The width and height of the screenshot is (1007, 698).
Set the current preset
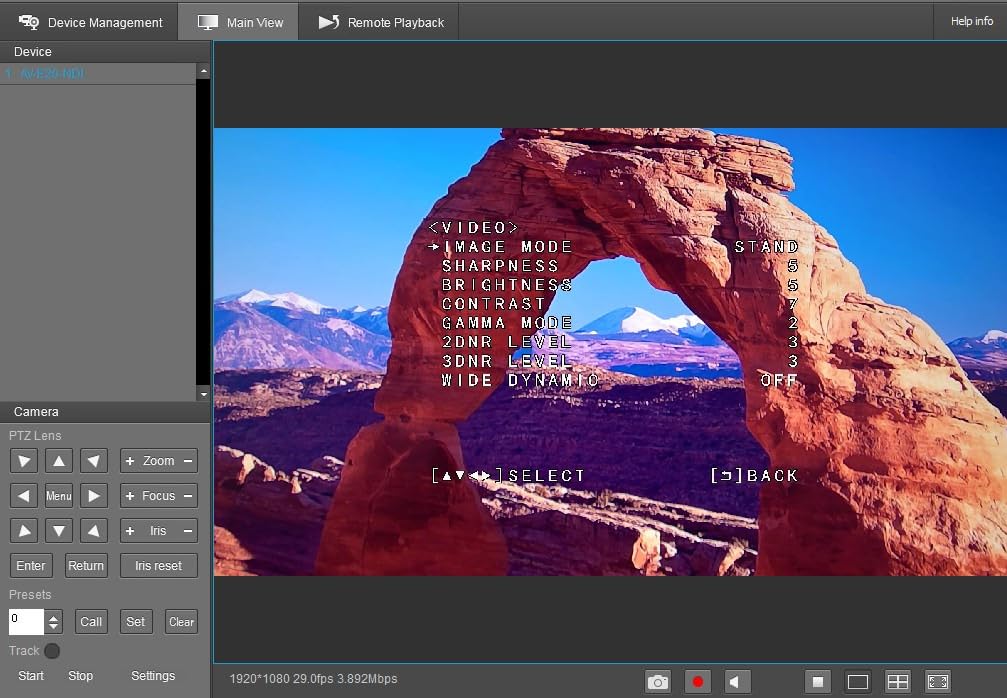tap(136, 622)
